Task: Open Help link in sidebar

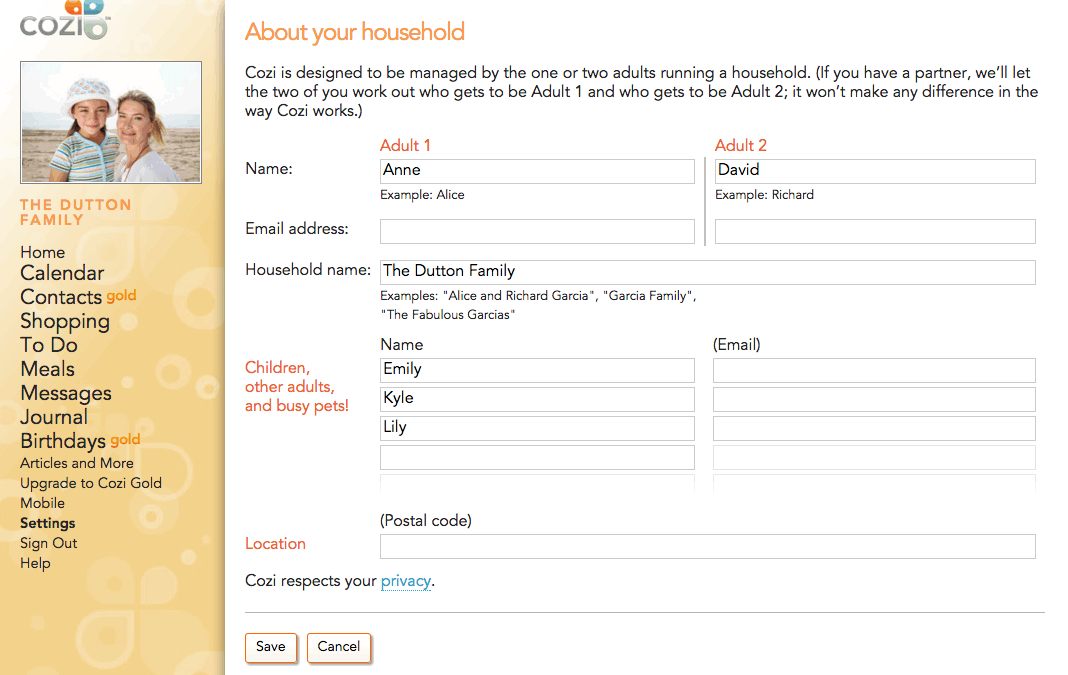Action: [x=35, y=563]
